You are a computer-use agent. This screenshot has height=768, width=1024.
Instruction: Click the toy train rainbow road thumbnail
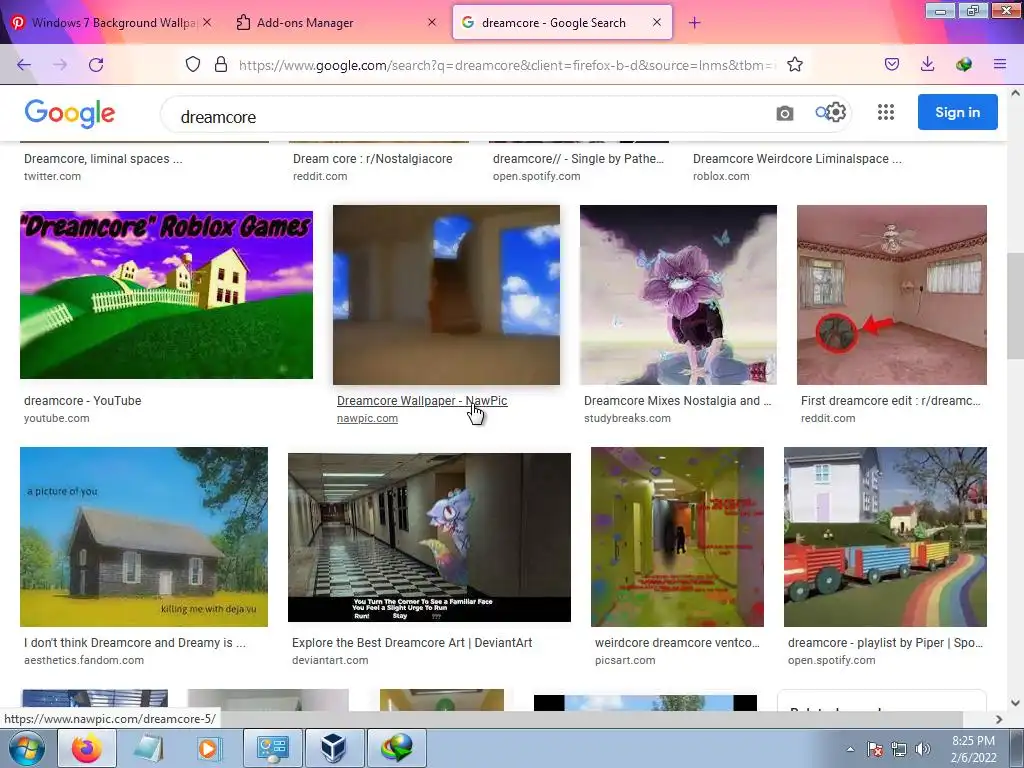click(885, 537)
